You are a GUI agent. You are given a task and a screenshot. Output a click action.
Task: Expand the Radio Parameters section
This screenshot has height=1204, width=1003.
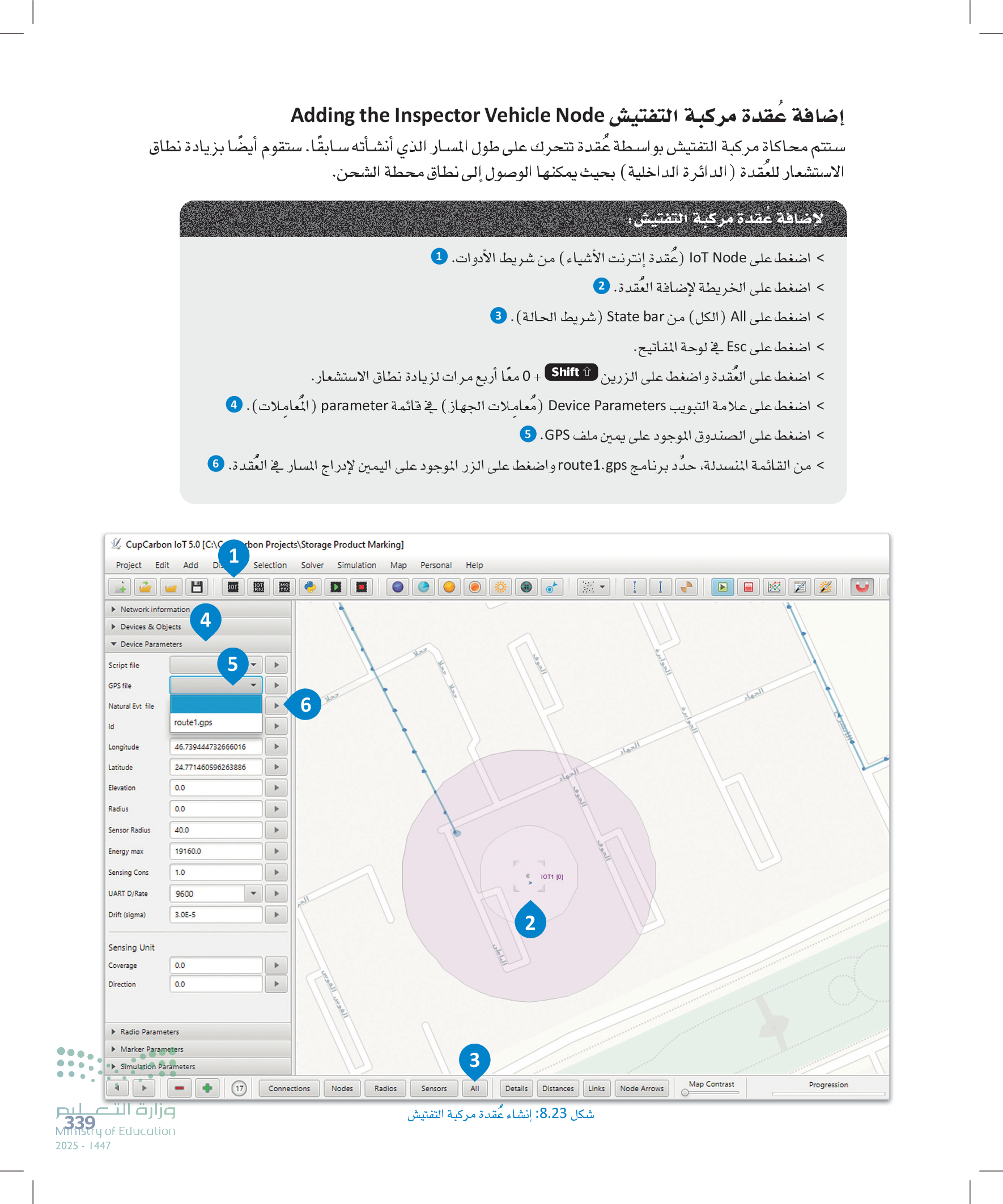pos(149,1031)
